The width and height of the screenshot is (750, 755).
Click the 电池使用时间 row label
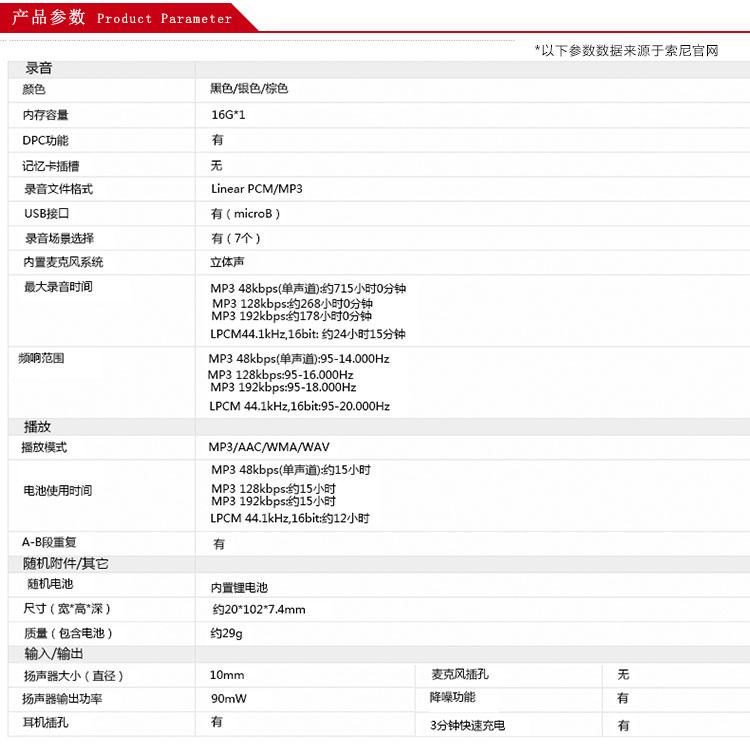coord(57,491)
